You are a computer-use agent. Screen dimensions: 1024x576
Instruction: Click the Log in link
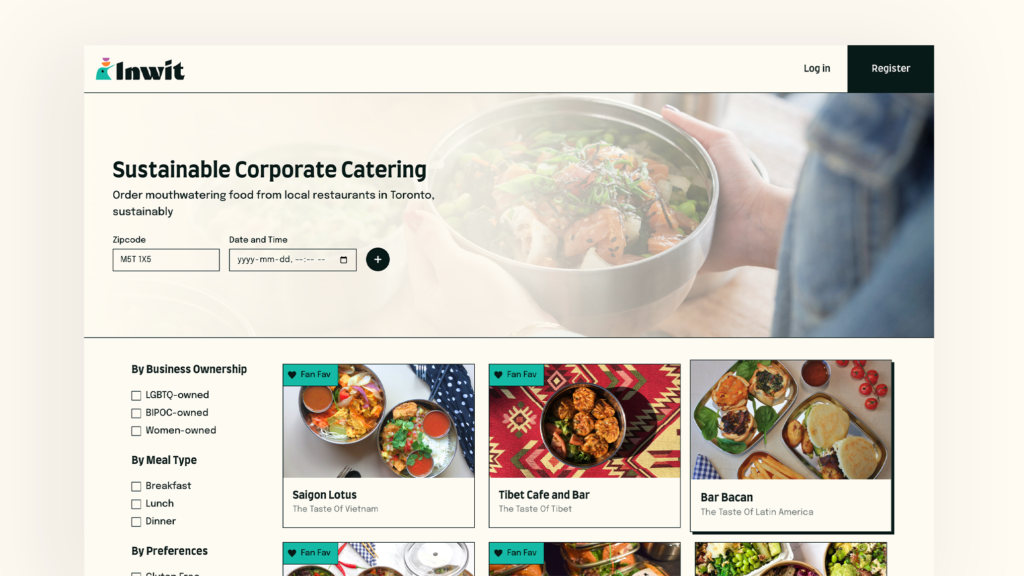(x=816, y=68)
